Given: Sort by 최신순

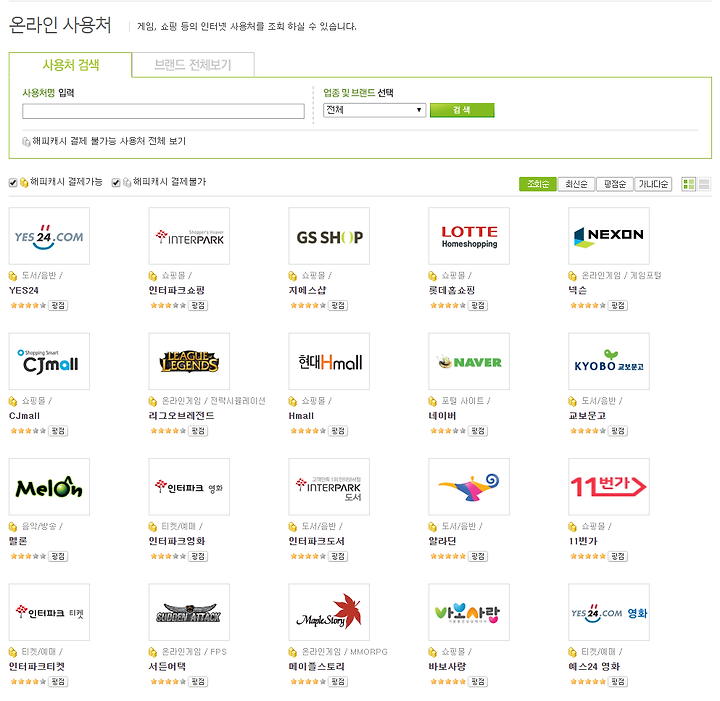Looking at the screenshot, I should click(x=576, y=184).
